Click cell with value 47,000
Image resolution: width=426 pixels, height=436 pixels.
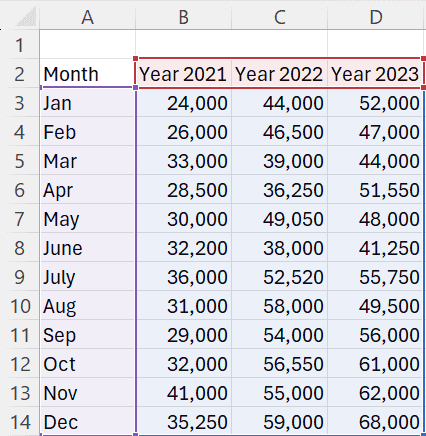(376, 132)
